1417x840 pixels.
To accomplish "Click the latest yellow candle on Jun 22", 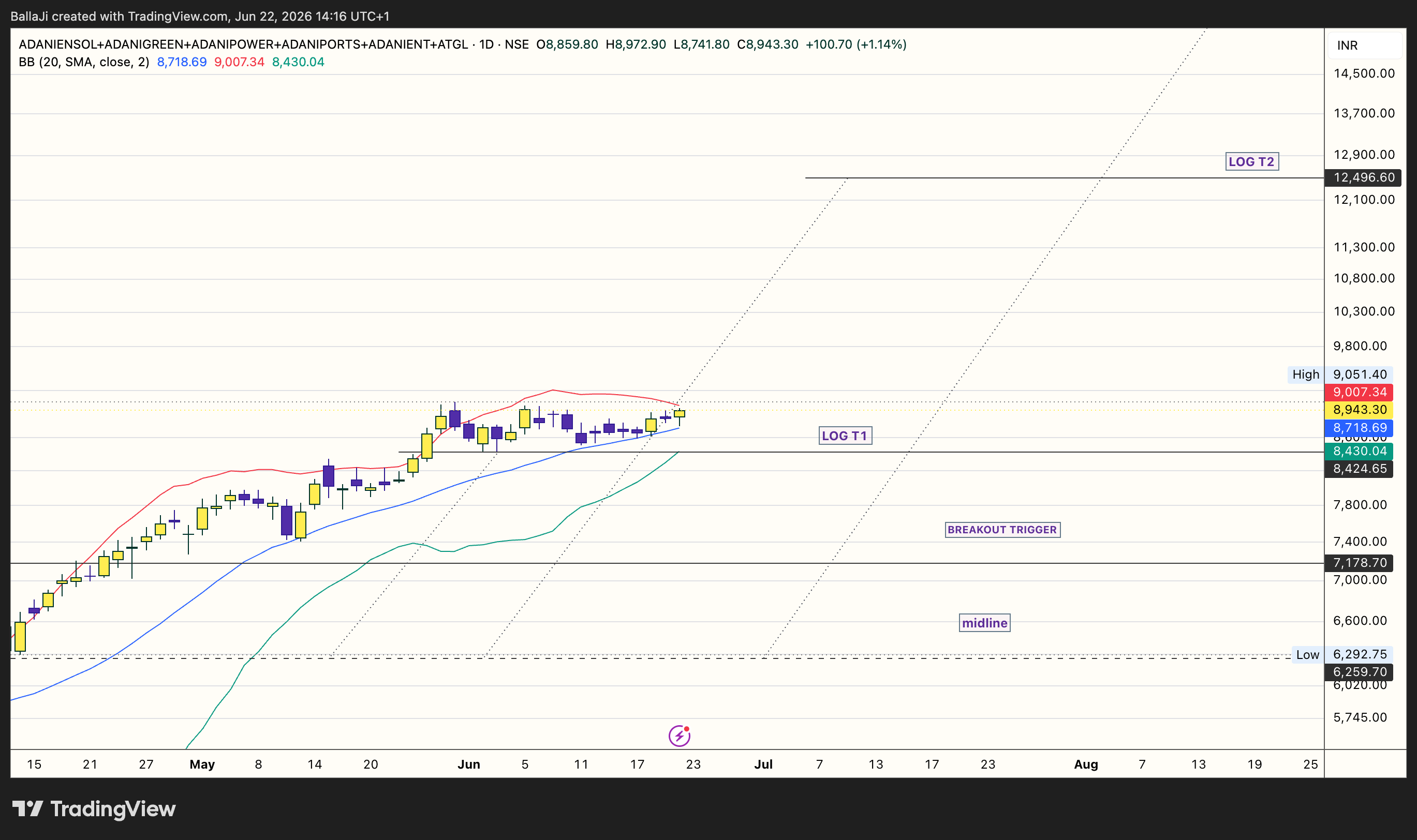I will [679, 414].
